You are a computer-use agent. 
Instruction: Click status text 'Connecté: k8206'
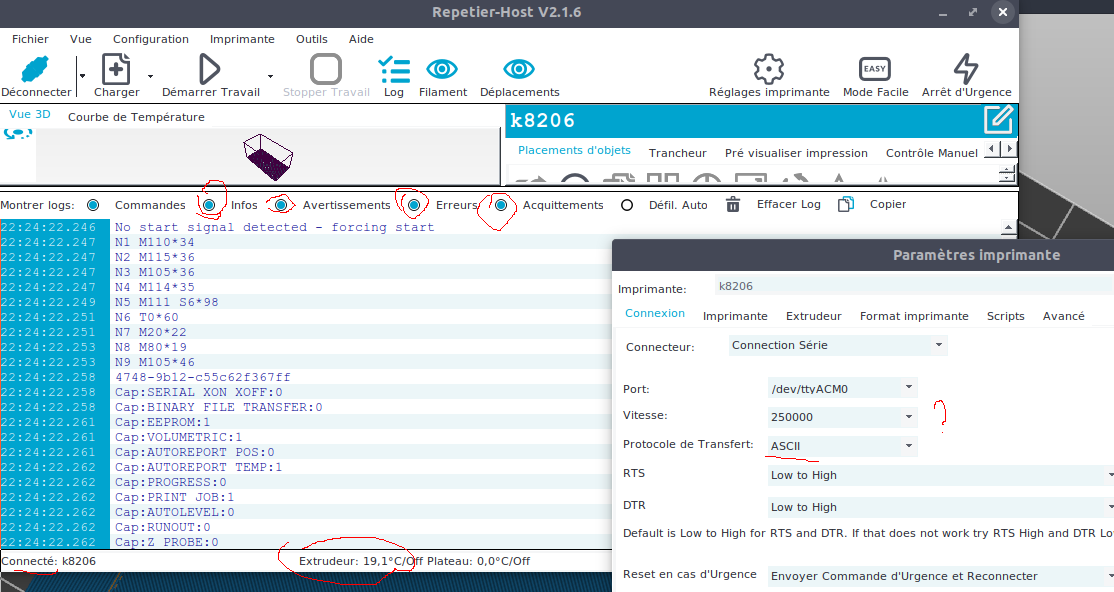pyautogui.click(x=48, y=561)
